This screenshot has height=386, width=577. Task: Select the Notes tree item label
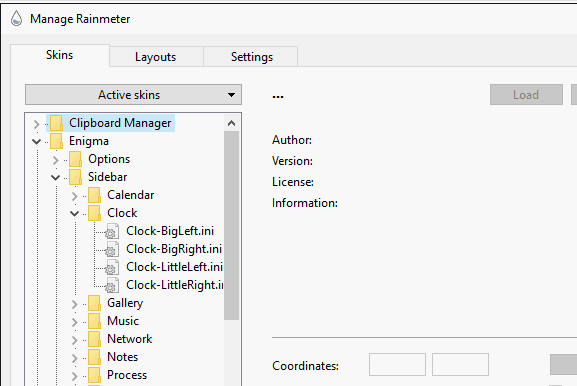coord(123,357)
